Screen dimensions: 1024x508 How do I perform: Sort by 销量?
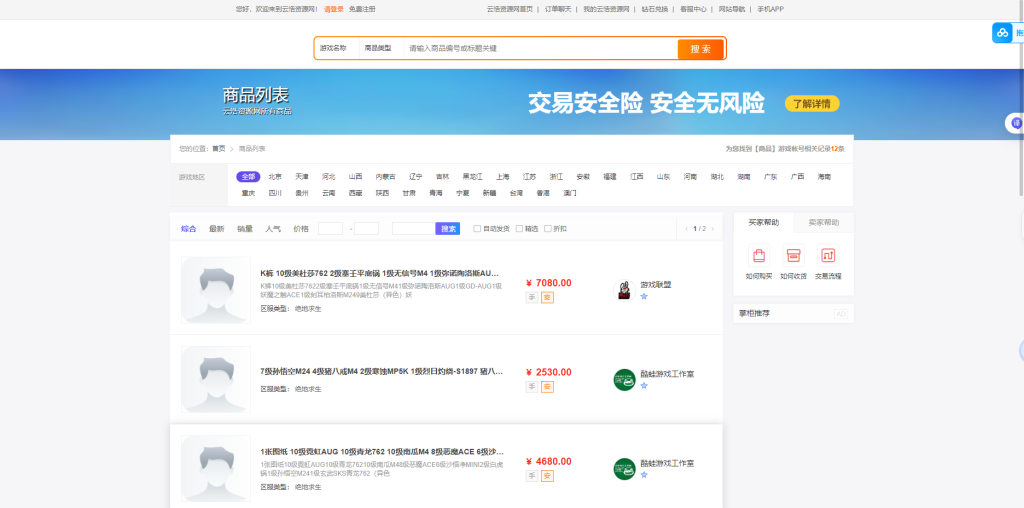(x=245, y=229)
